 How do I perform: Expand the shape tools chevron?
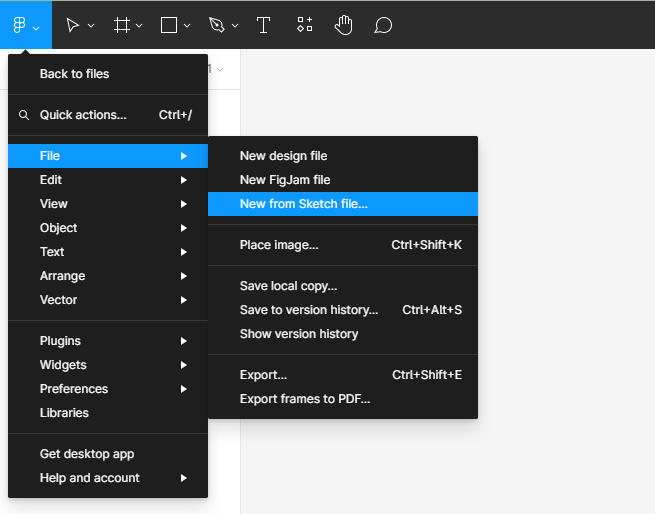point(187,25)
